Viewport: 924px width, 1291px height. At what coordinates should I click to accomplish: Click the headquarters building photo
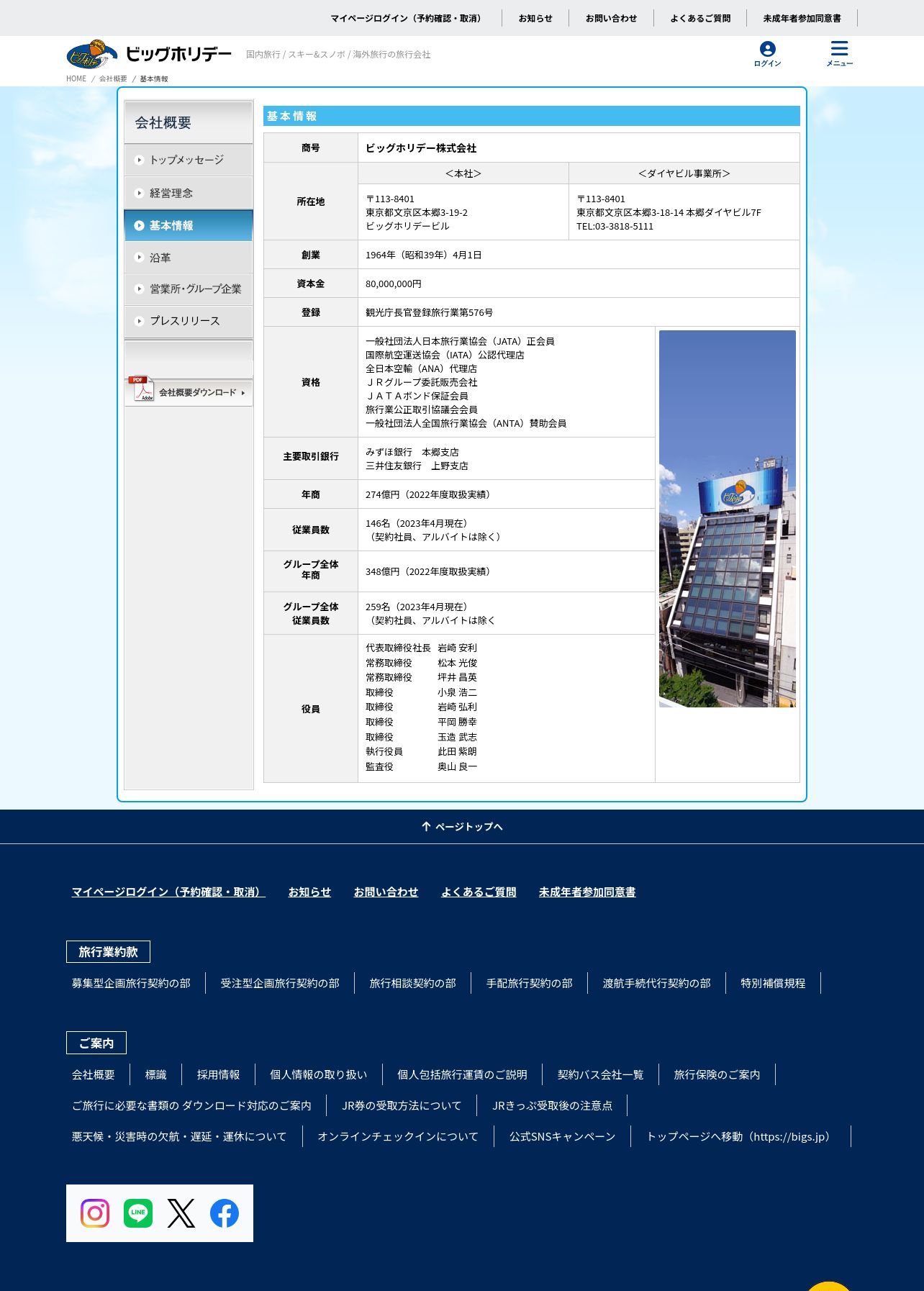tap(728, 519)
